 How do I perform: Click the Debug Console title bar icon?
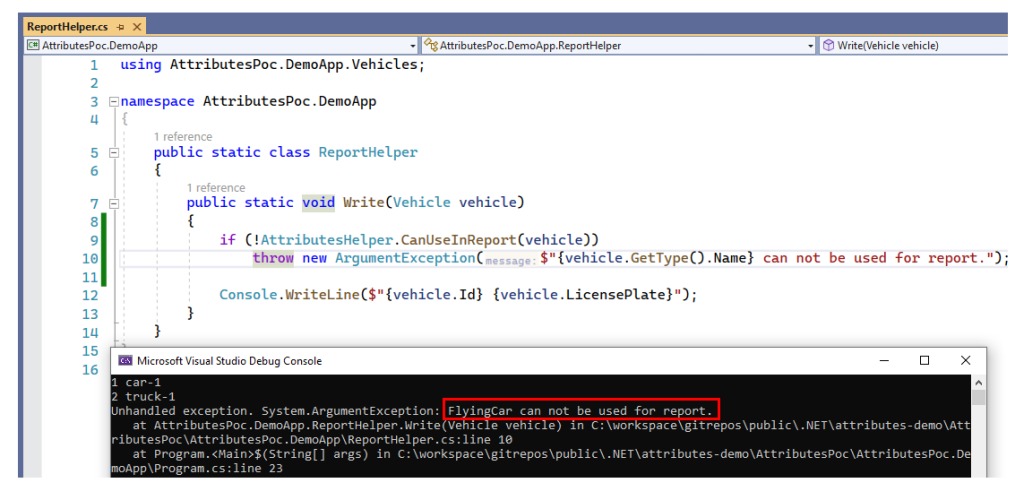124,361
